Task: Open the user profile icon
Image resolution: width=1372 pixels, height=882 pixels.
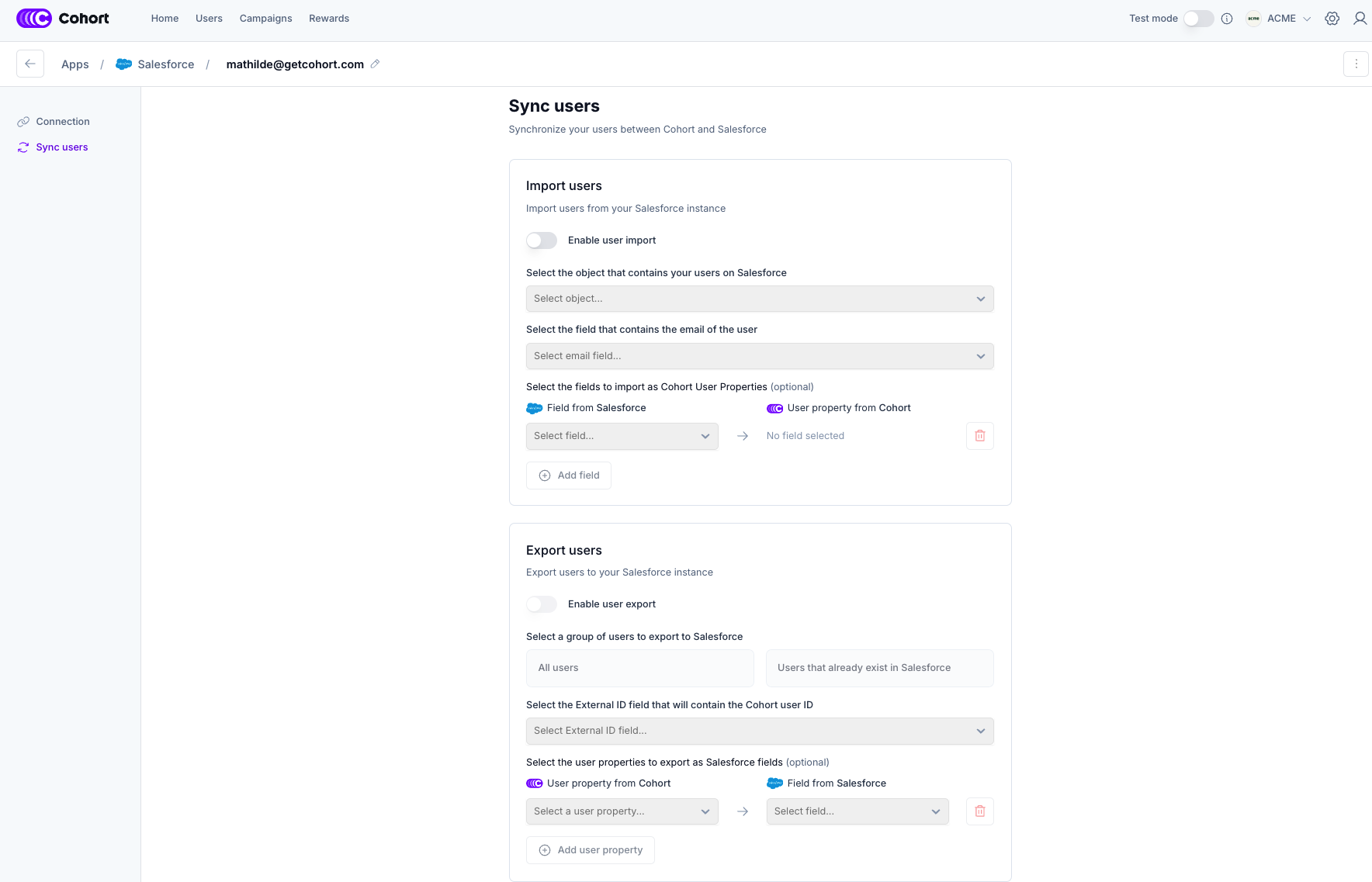Action: tap(1360, 19)
